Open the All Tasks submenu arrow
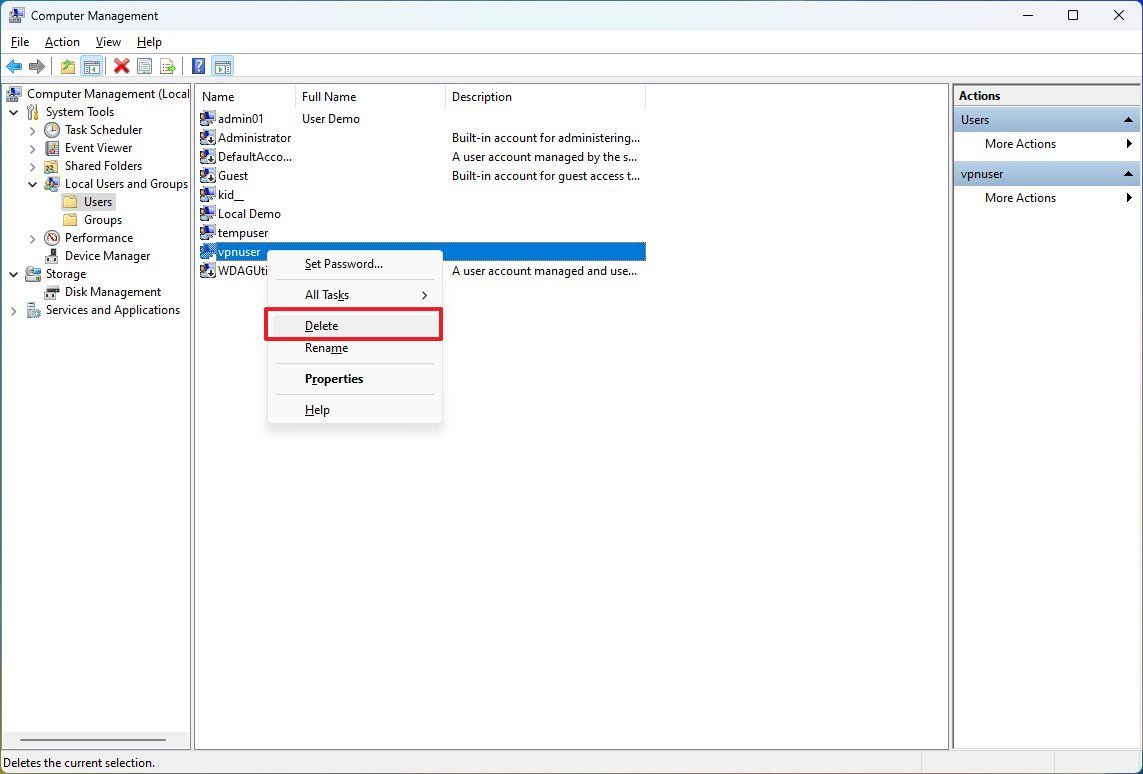 (x=424, y=295)
